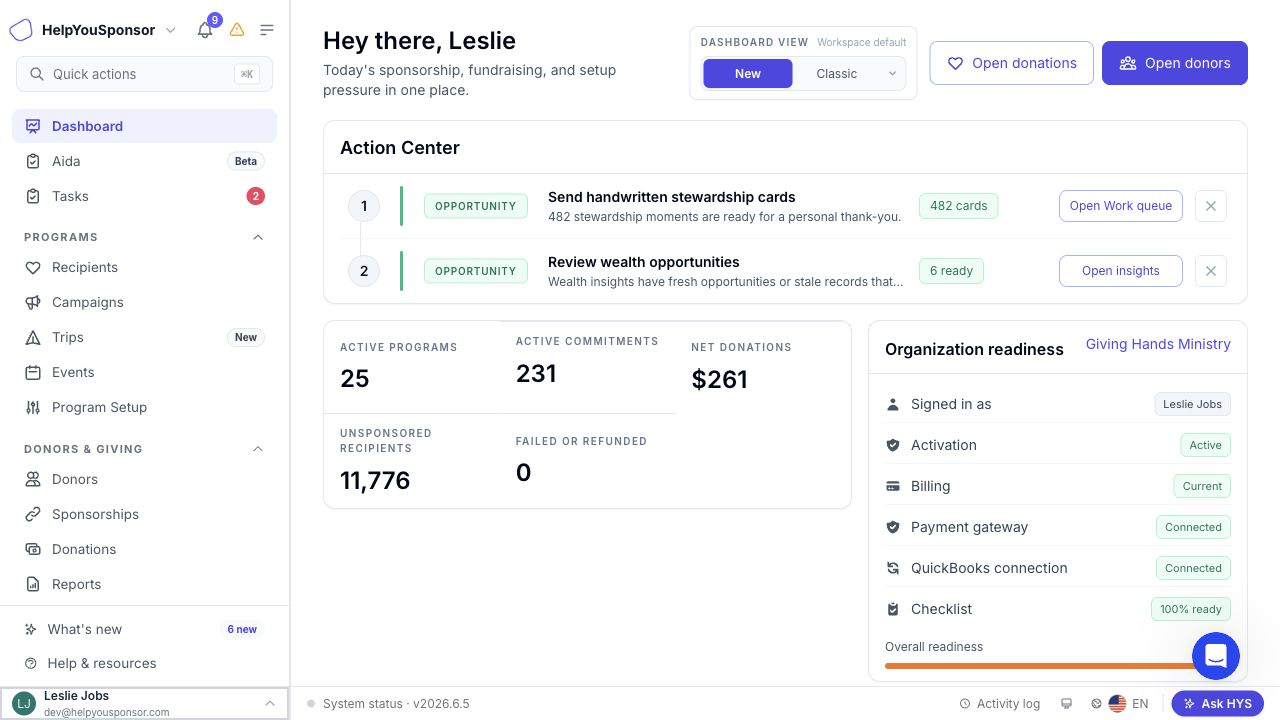Change language using the EN flag selector

1128,704
